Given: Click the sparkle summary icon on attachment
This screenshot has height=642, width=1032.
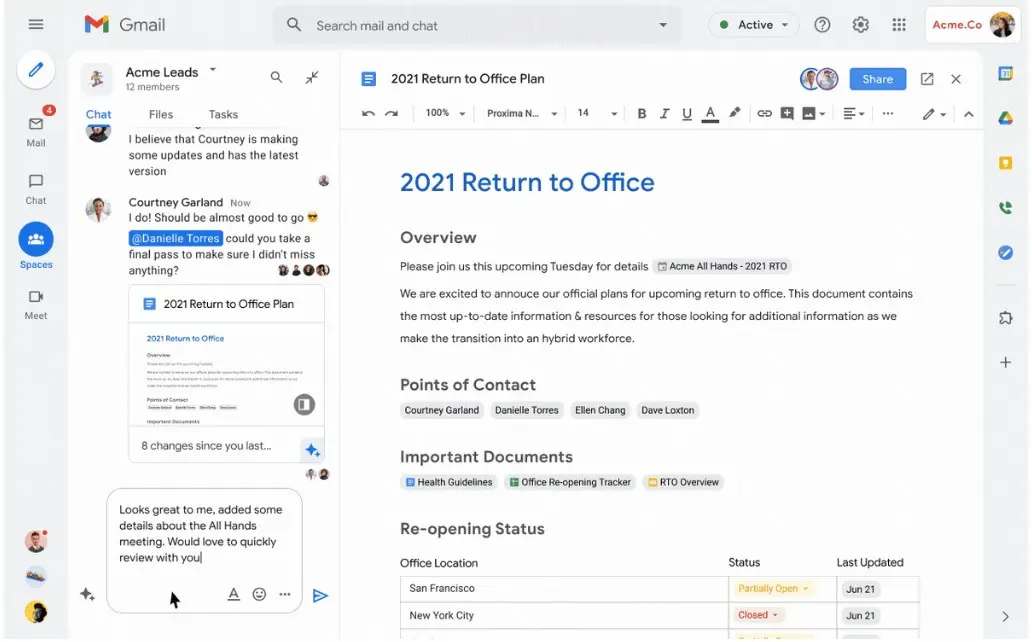Looking at the screenshot, I should point(312,450).
